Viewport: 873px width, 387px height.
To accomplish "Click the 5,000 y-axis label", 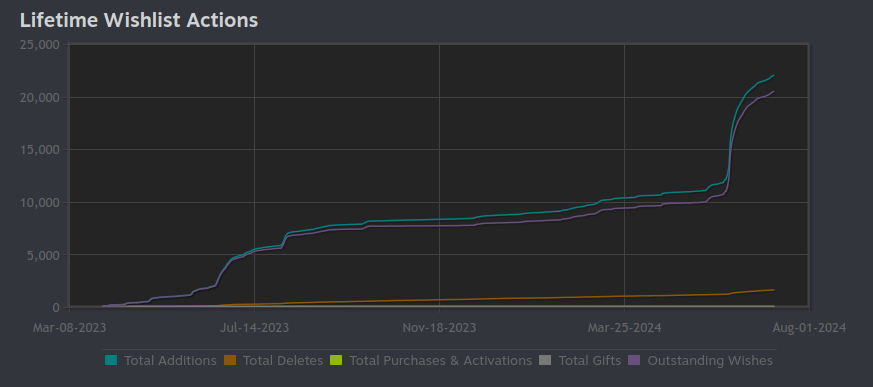I will (x=43, y=255).
